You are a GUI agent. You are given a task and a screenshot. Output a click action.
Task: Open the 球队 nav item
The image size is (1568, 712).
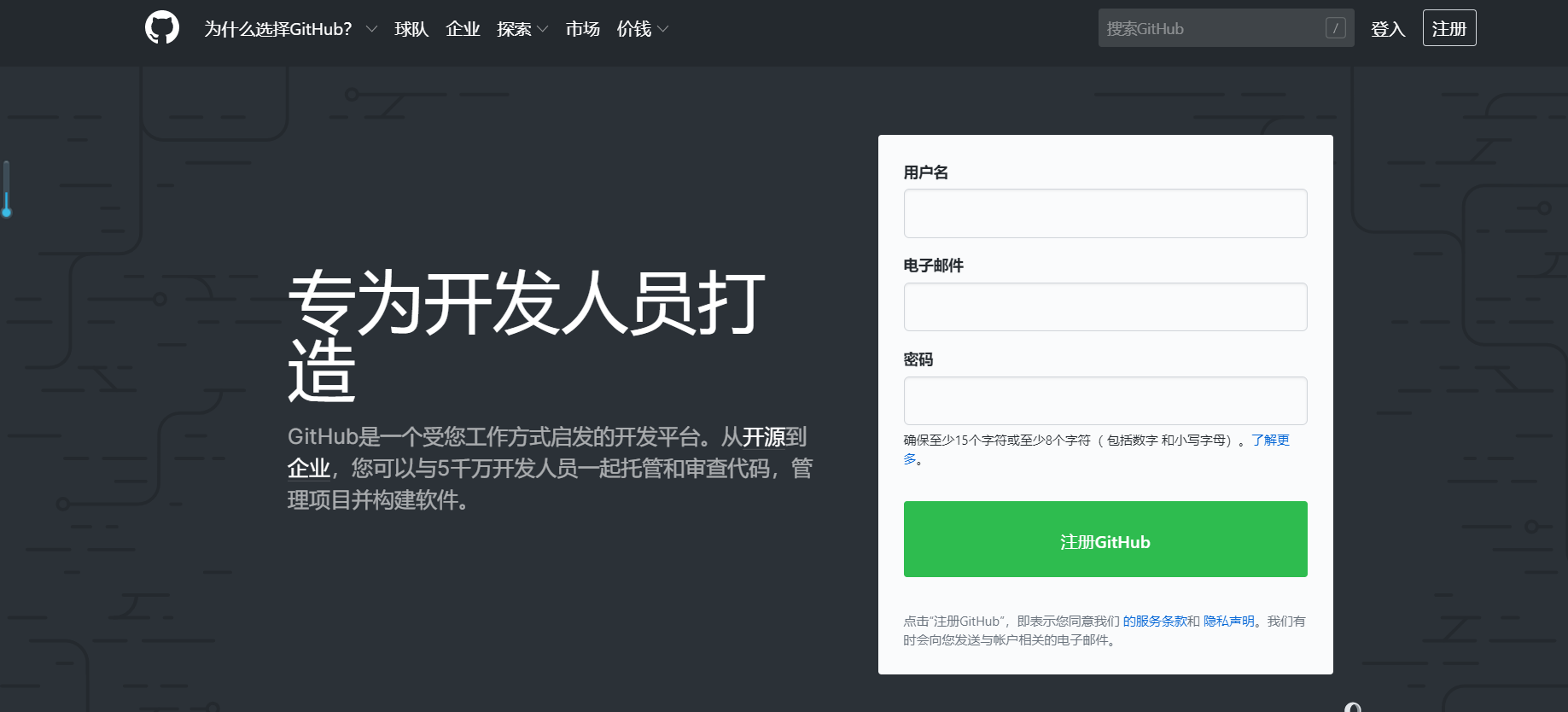(411, 29)
